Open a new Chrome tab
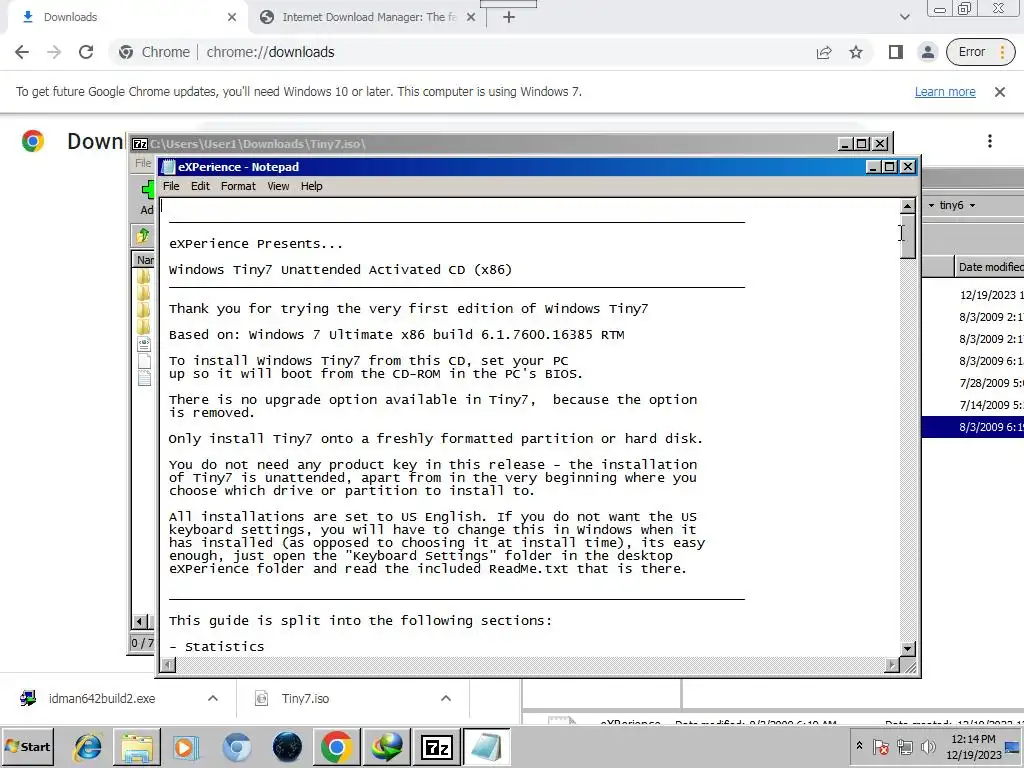The width and height of the screenshot is (1024, 768). click(509, 18)
